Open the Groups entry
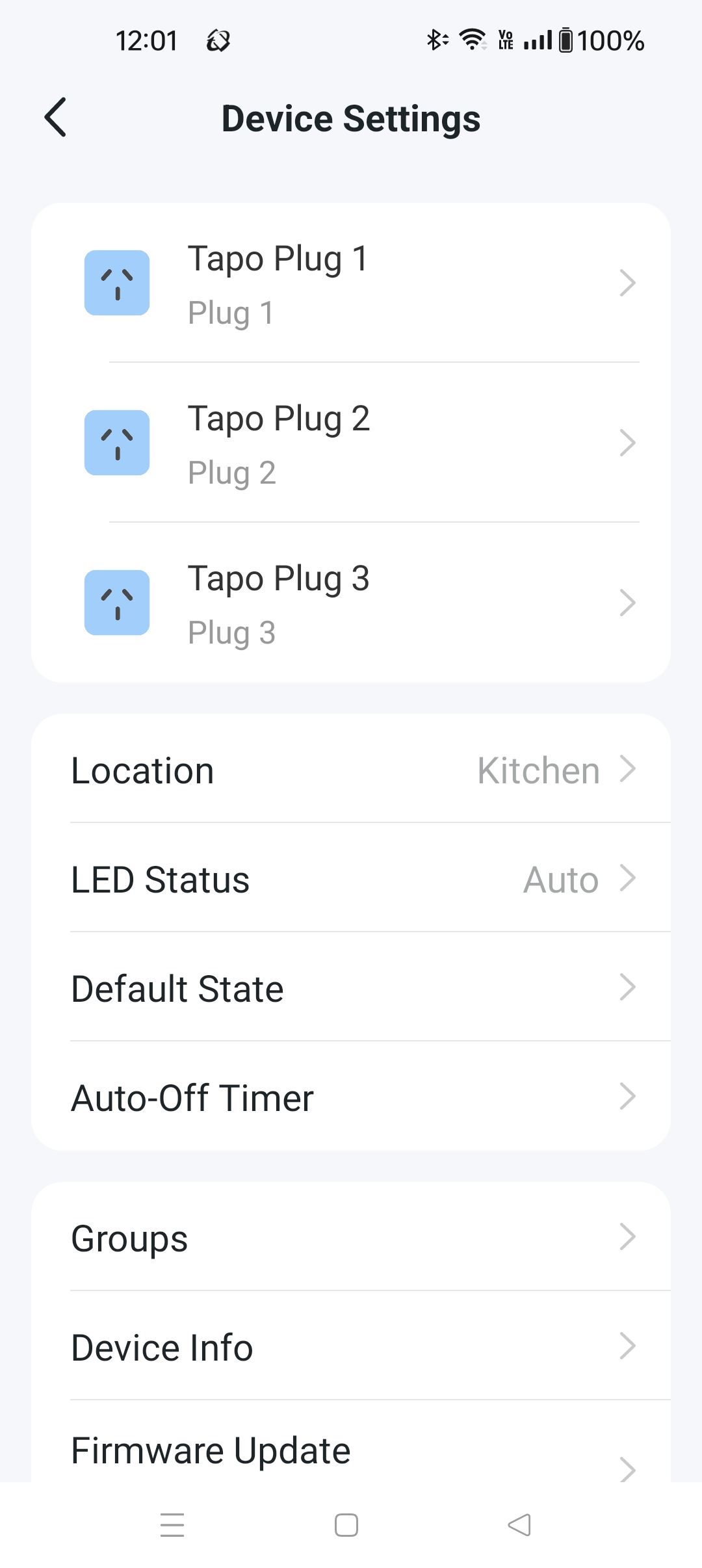702x1568 pixels. point(351,1238)
